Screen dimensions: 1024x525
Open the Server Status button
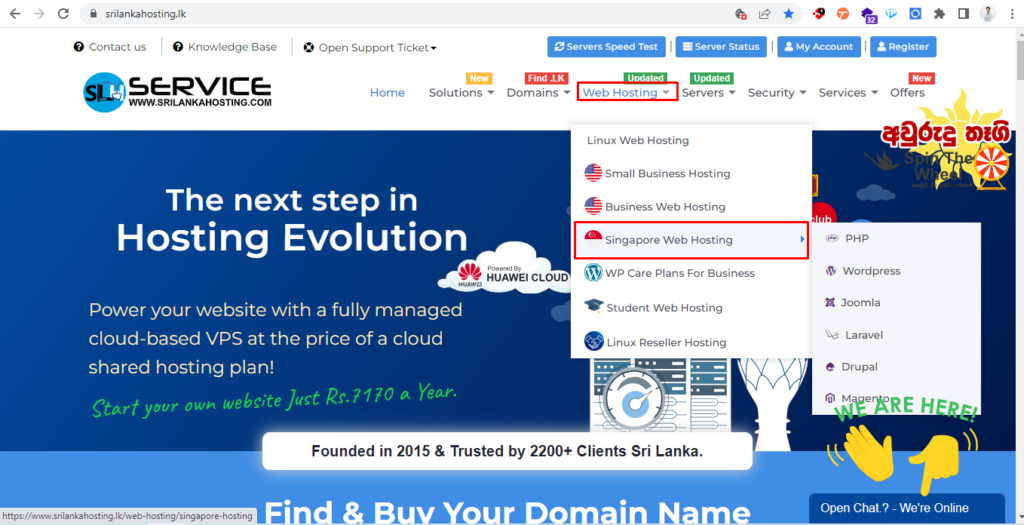[x=721, y=47]
